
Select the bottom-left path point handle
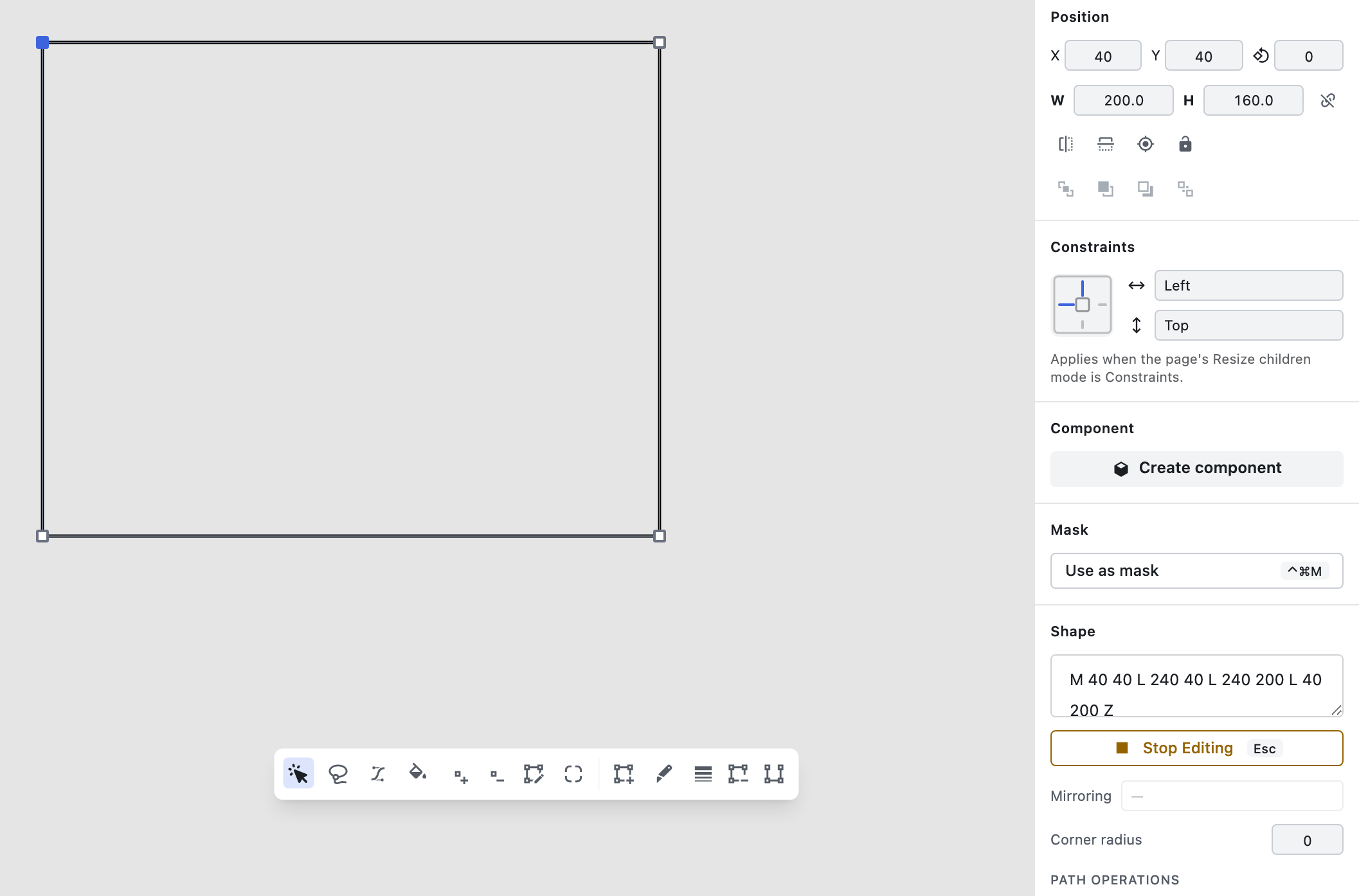coord(42,536)
